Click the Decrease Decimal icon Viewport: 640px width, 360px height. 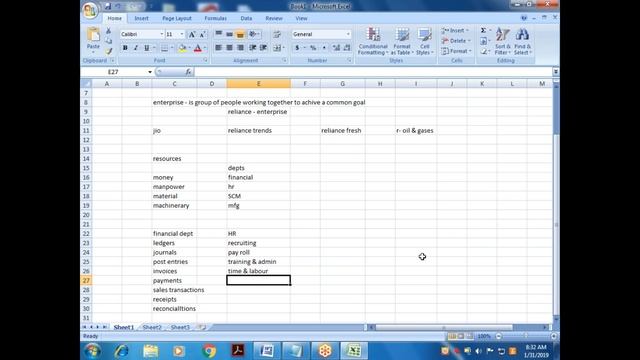[x=347, y=48]
